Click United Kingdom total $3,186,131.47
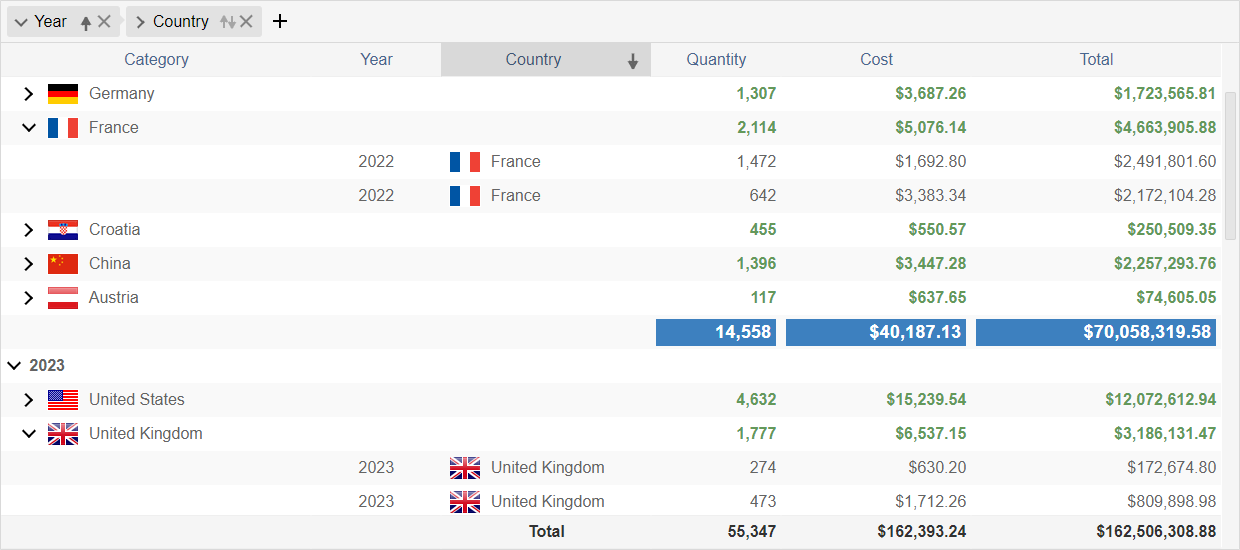Screen dimensions: 1240x550 (x=1165, y=434)
